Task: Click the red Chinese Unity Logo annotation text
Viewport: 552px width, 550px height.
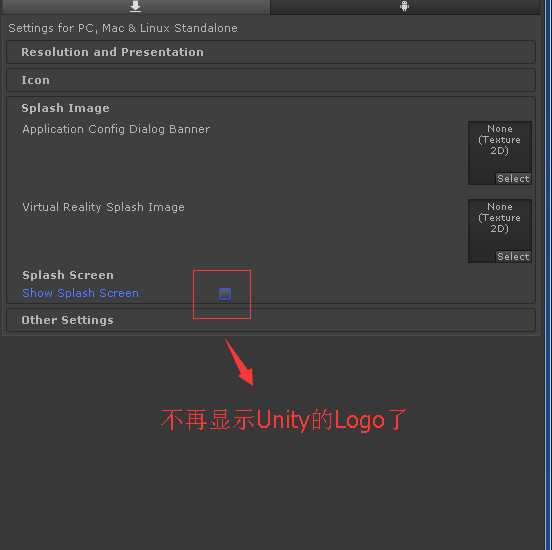Action: (284, 420)
